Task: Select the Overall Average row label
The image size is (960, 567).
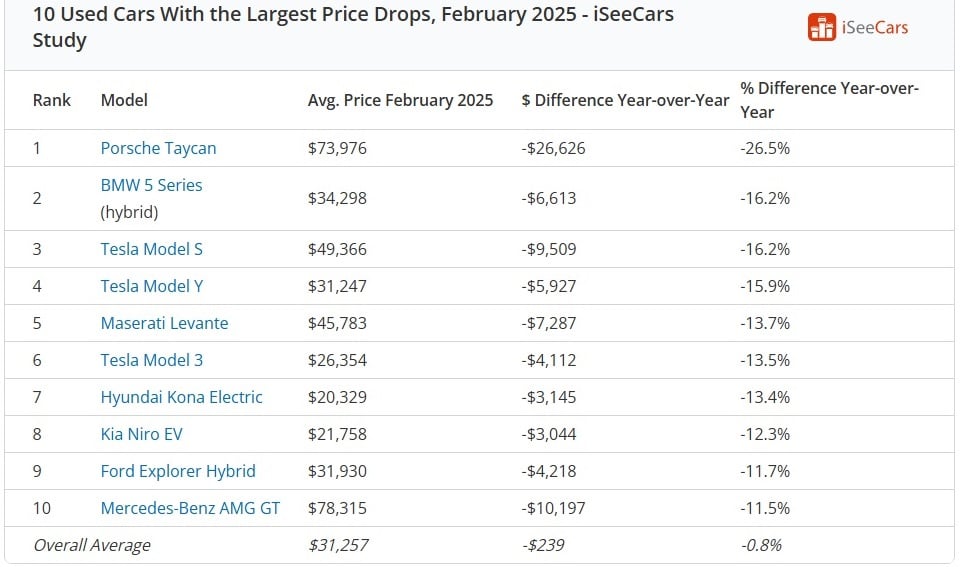Action: [x=92, y=545]
